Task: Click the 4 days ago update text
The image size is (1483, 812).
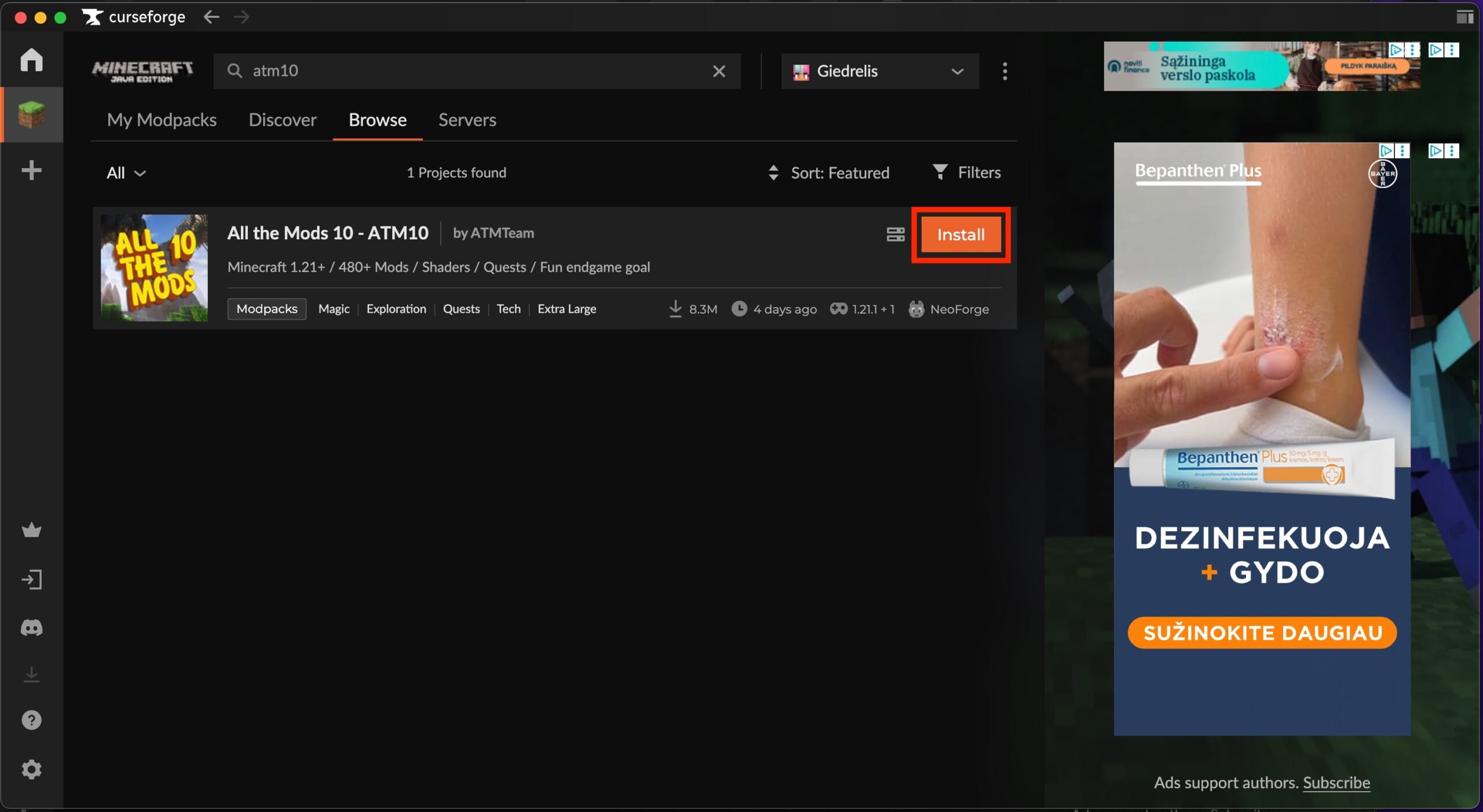Action: (x=786, y=309)
